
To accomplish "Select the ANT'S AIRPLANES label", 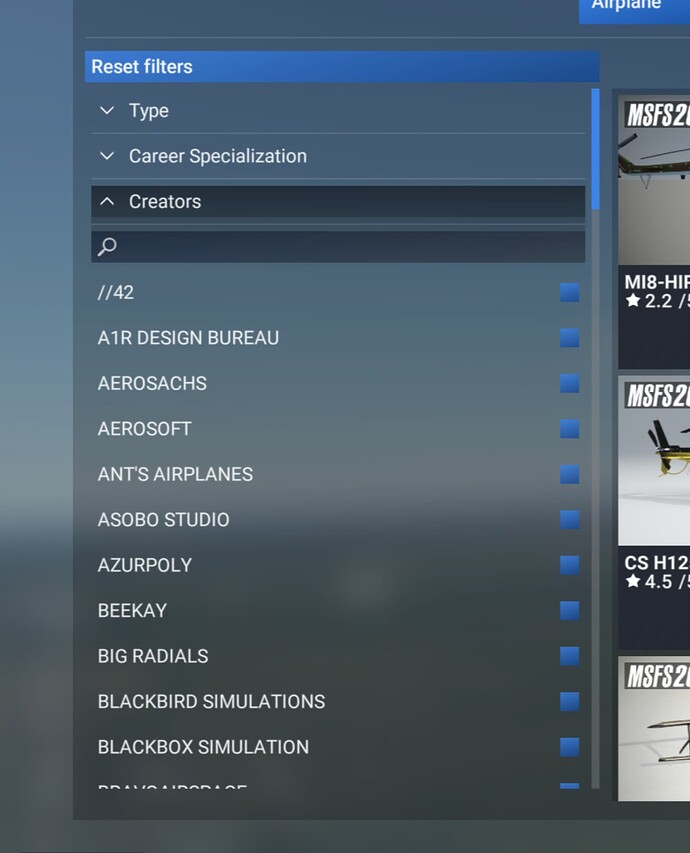I will [x=175, y=474].
